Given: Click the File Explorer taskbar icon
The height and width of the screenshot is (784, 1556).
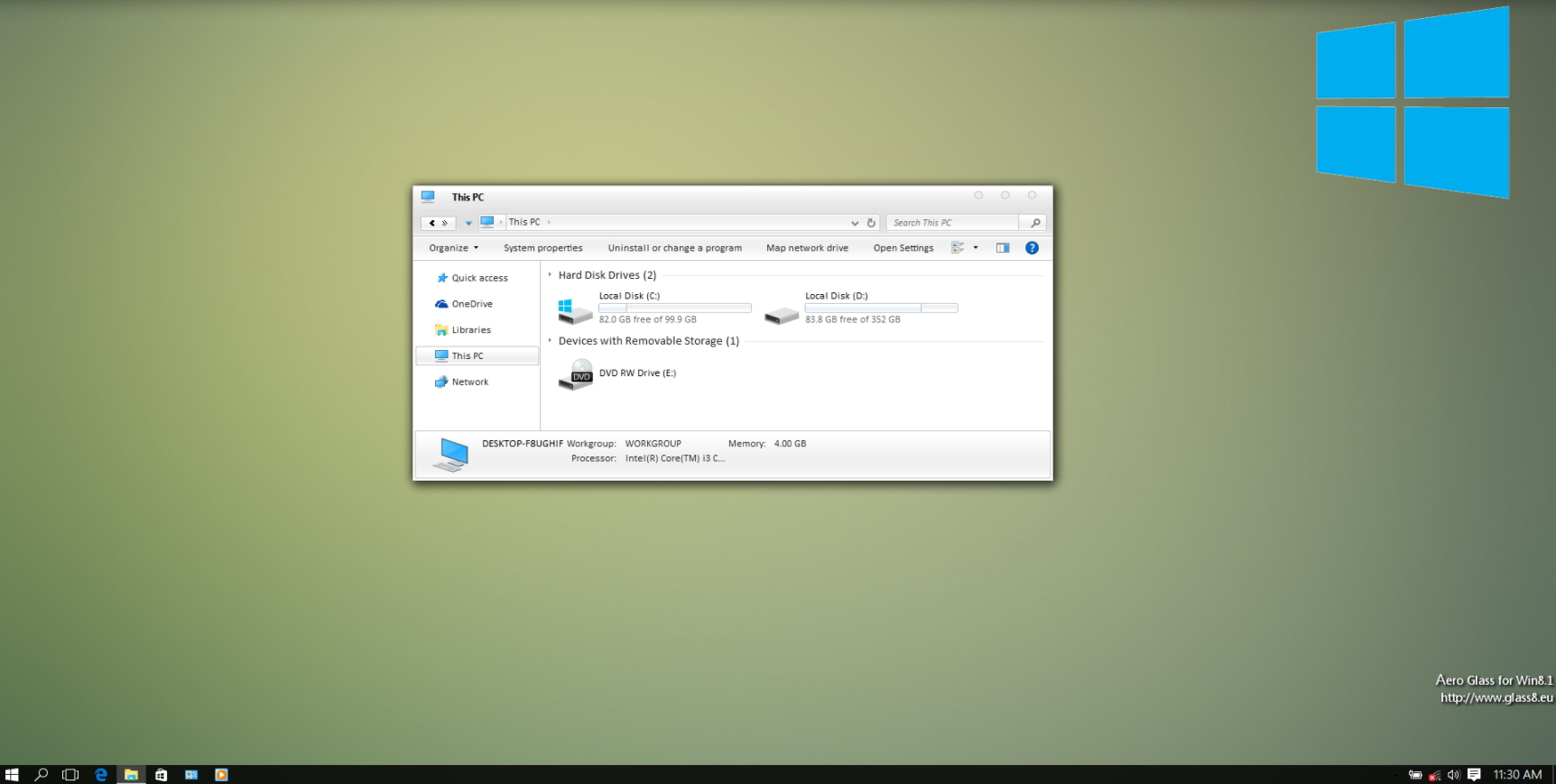Looking at the screenshot, I should (131, 775).
